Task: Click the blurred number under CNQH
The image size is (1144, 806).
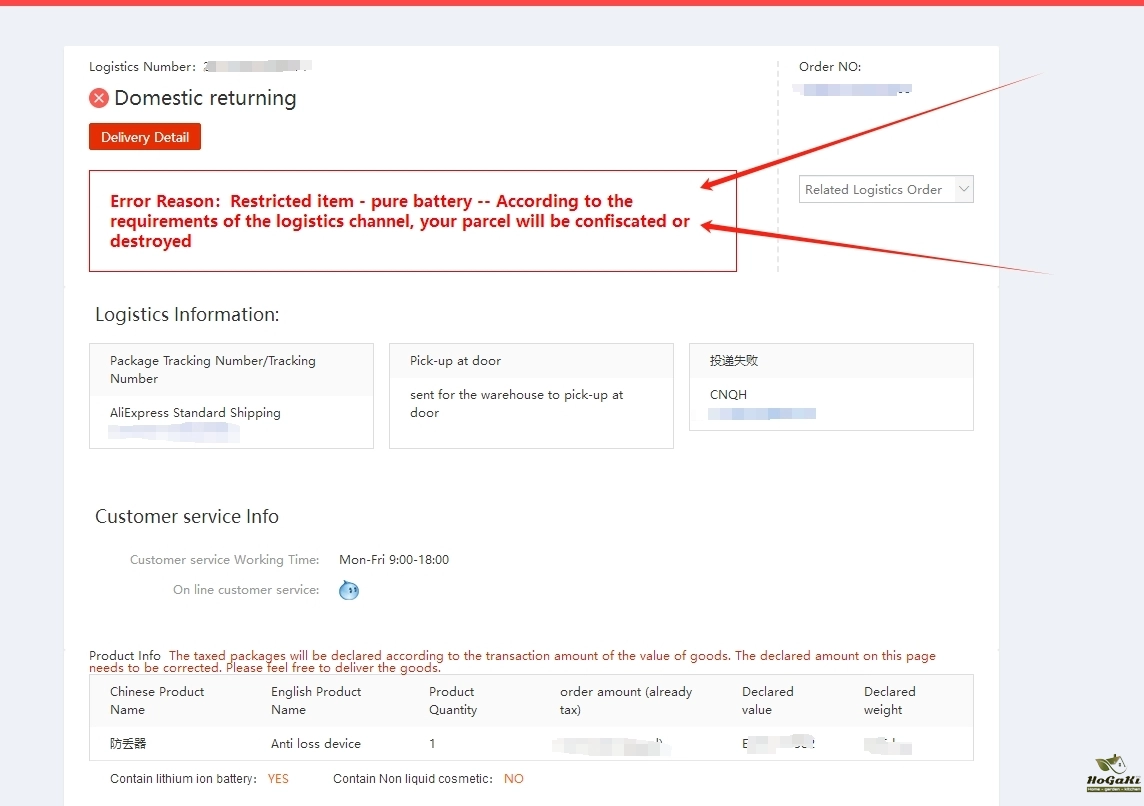Action: [762, 413]
